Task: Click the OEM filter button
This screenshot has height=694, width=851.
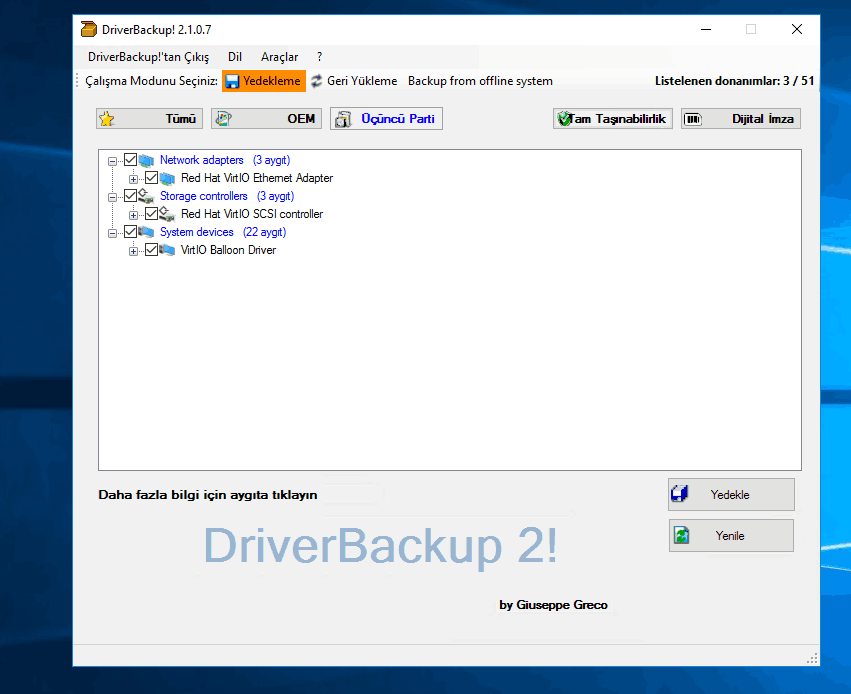Action: pyautogui.click(x=266, y=119)
